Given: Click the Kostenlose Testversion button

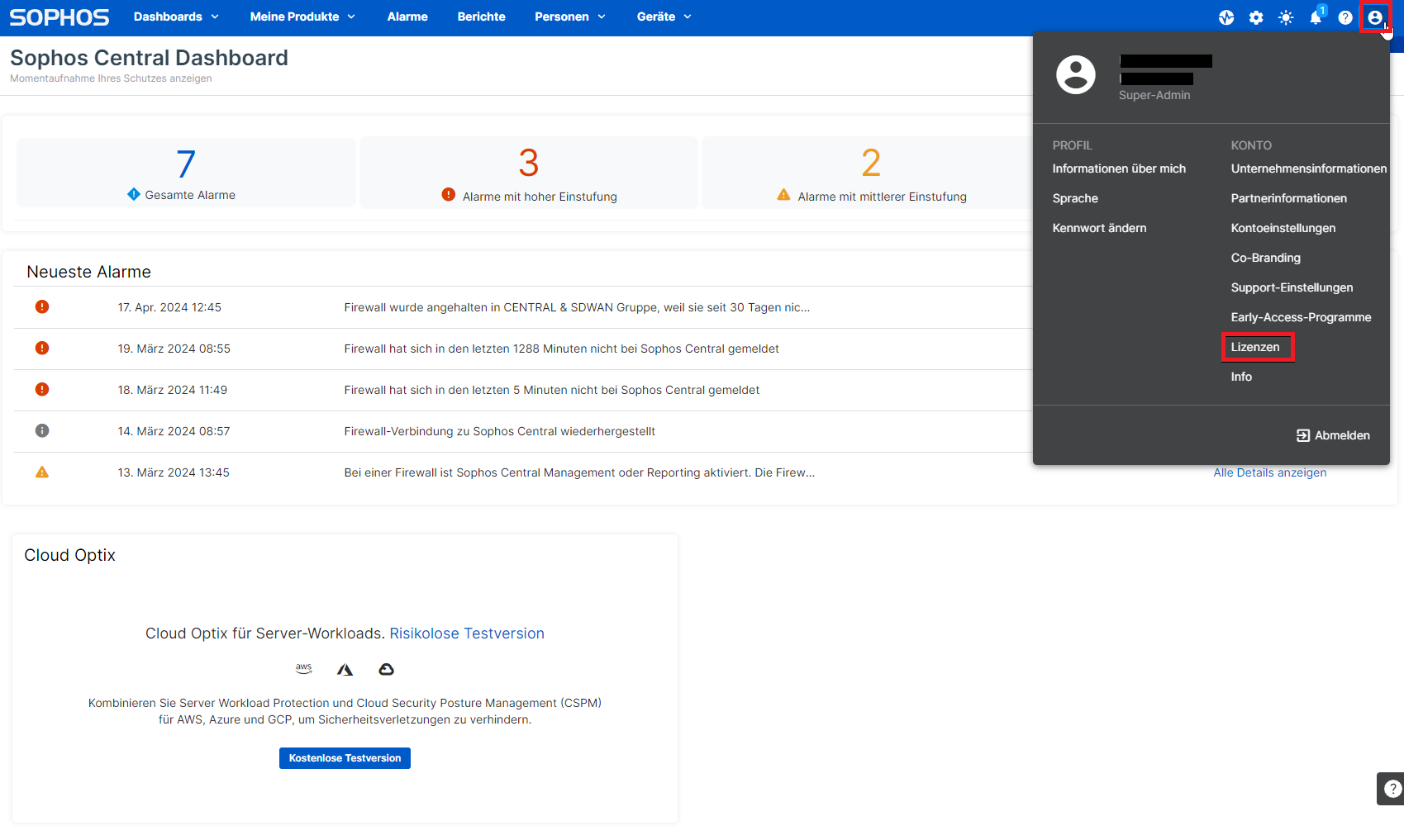Looking at the screenshot, I should (x=345, y=758).
